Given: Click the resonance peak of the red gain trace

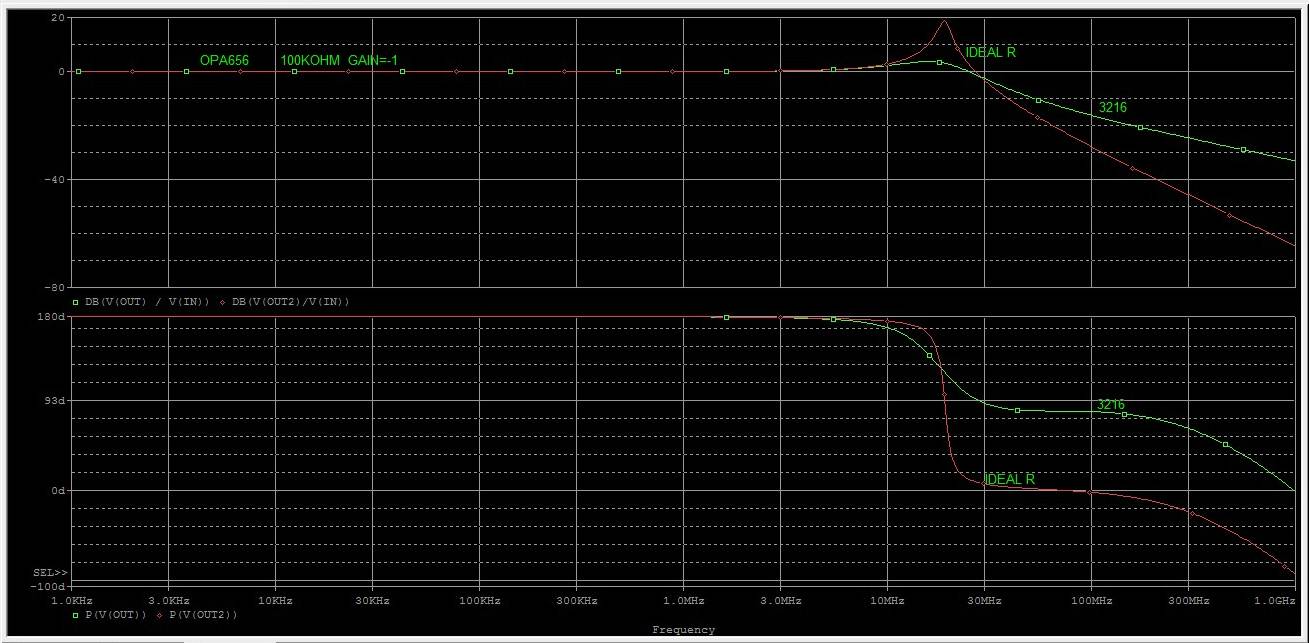Looking at the screenshot, I should tap(944, 21).
